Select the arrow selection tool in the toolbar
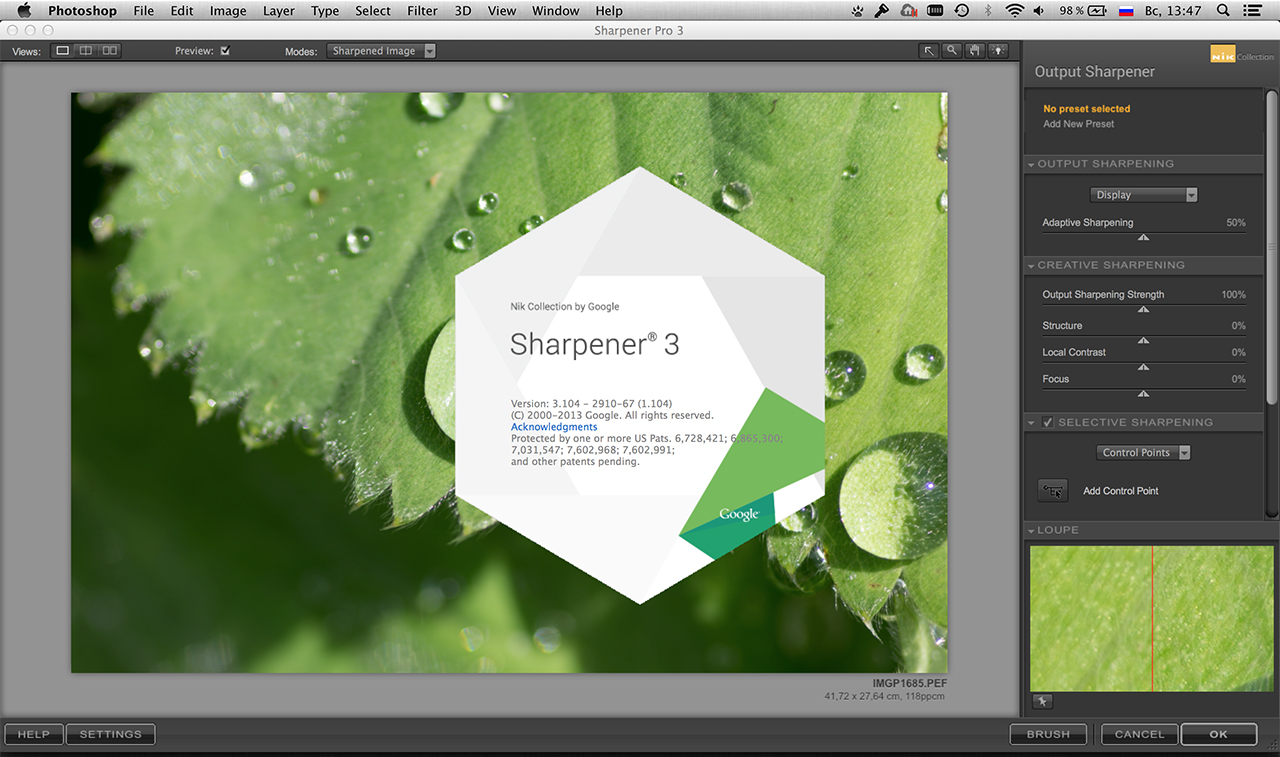The height and width of the screenshot is (757, 1280). 929,51
